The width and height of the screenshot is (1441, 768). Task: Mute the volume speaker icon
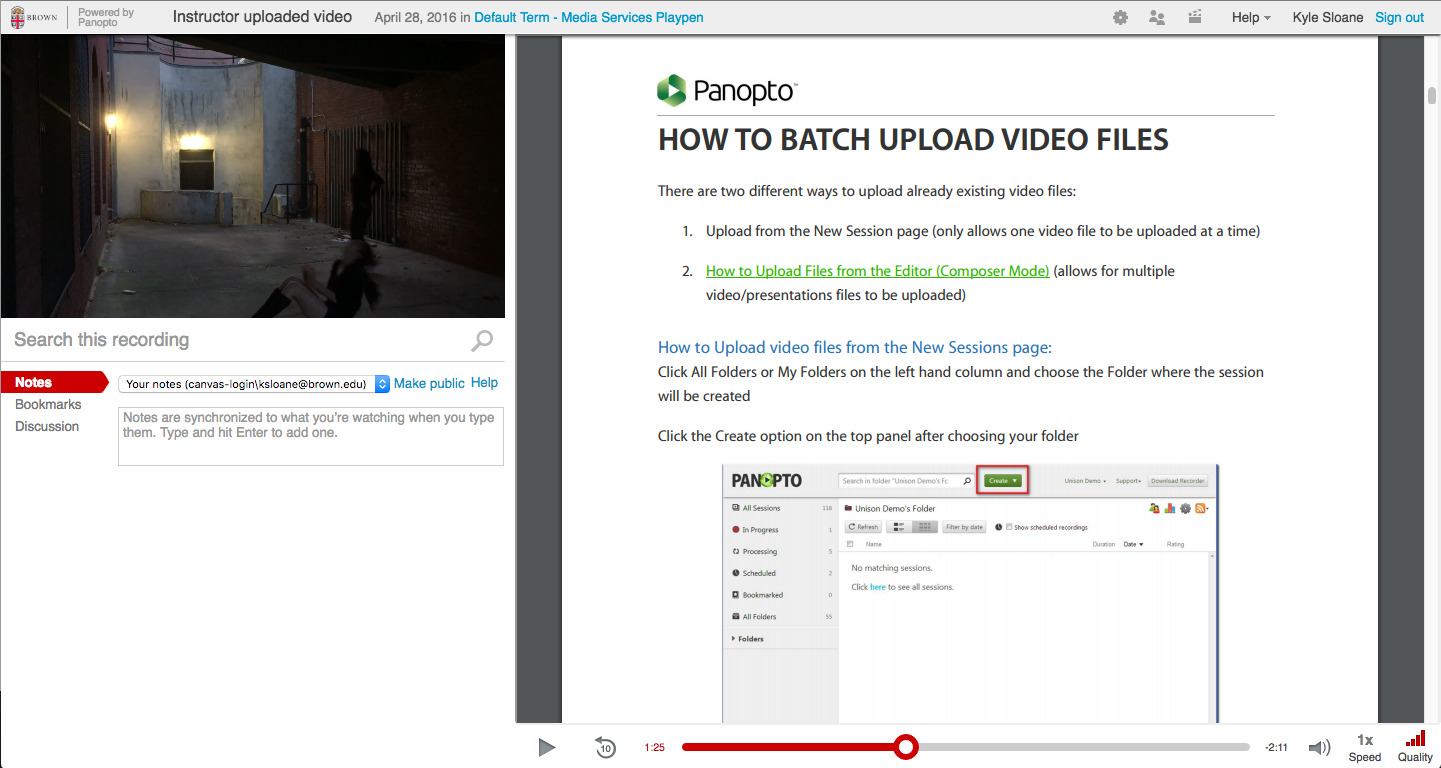point(1320,747)
